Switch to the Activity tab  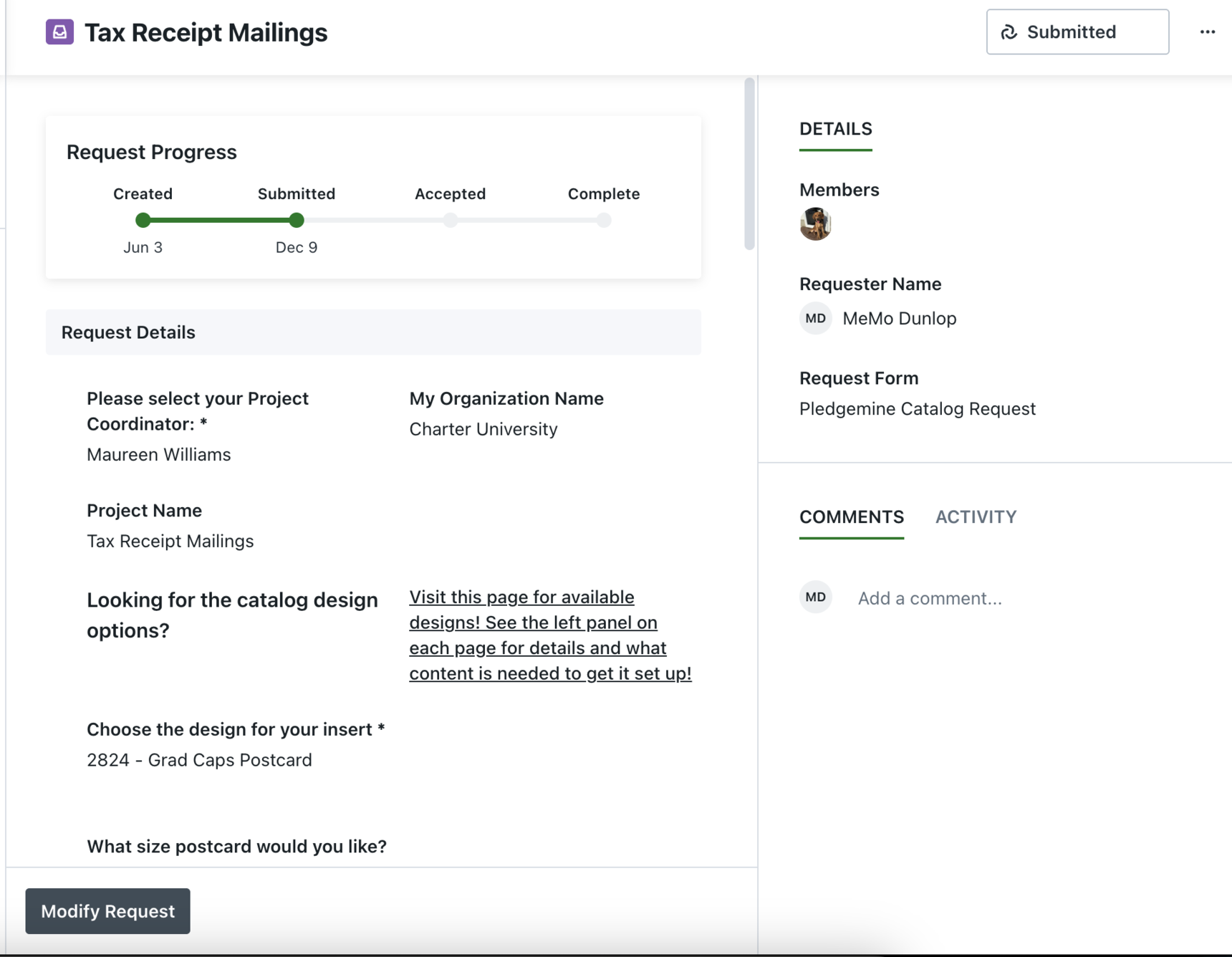[976, 517]
